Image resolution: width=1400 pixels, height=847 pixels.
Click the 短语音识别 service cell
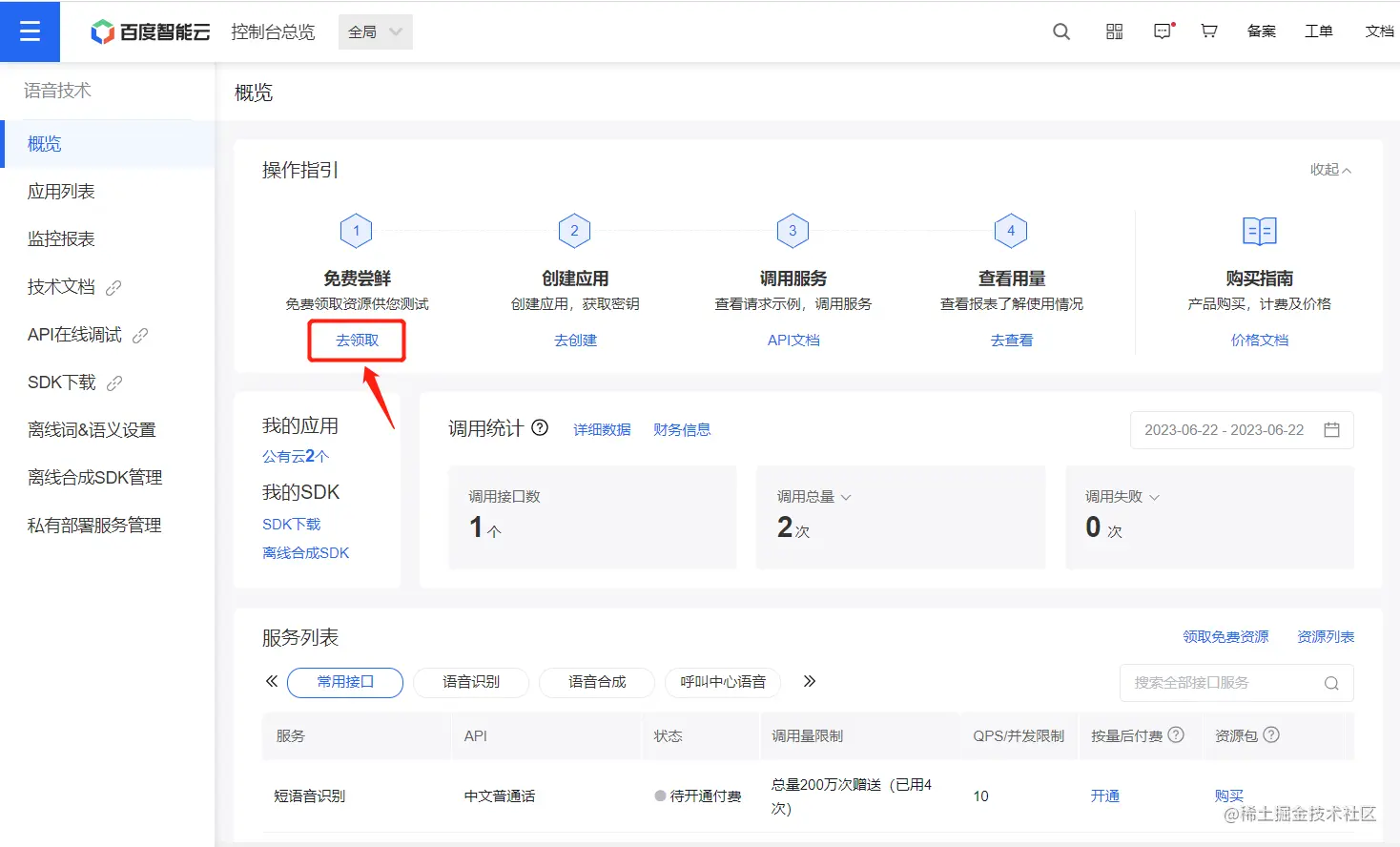(x=309, y=796)
